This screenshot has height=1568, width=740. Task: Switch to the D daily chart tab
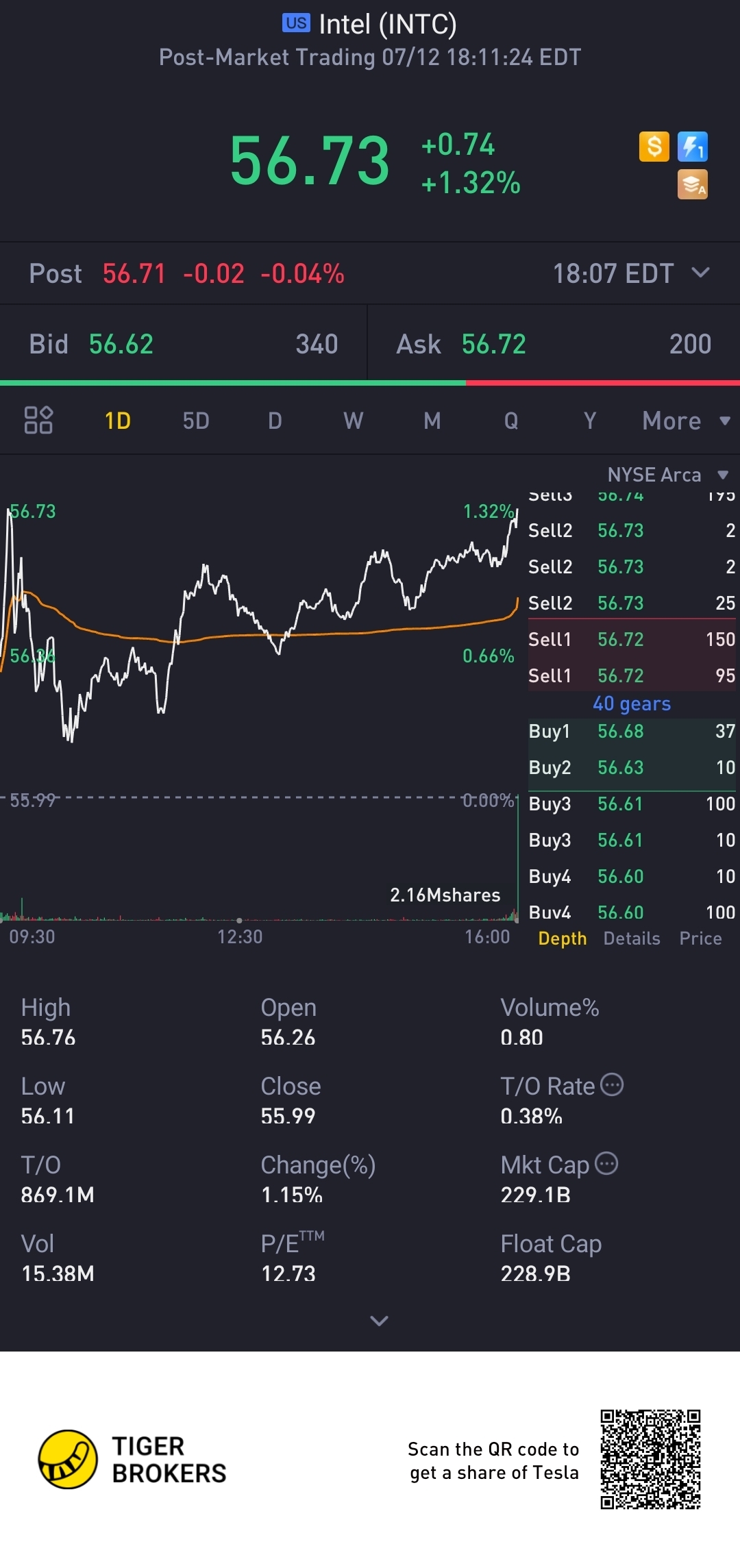pyautogui.click(x=275, y=421)
